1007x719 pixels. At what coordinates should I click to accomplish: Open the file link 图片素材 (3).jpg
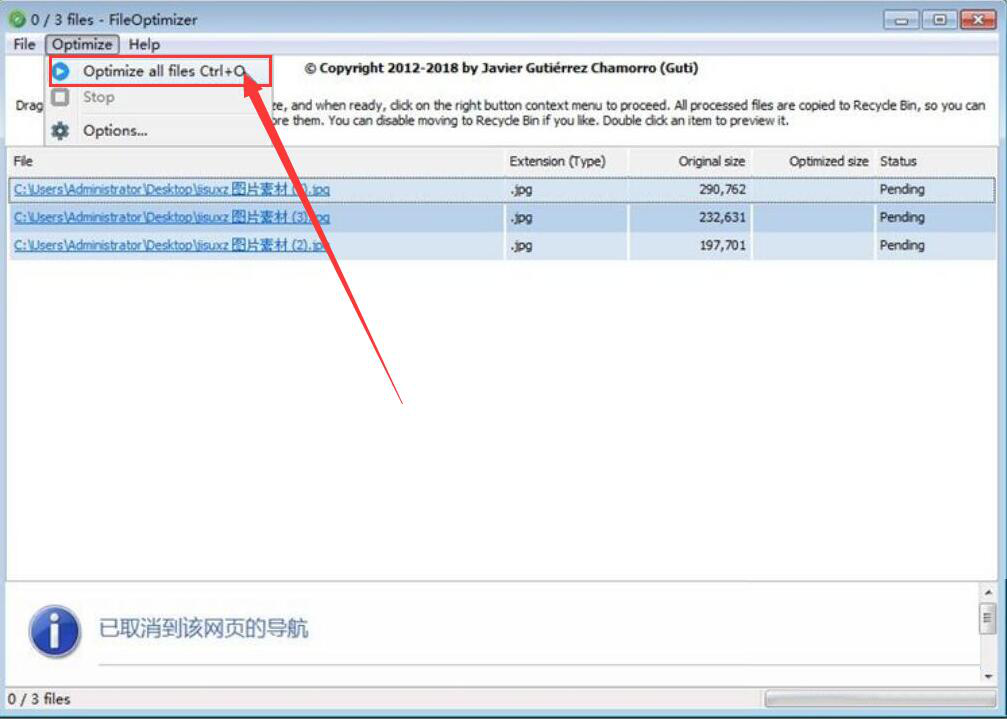tap(171, 217)
